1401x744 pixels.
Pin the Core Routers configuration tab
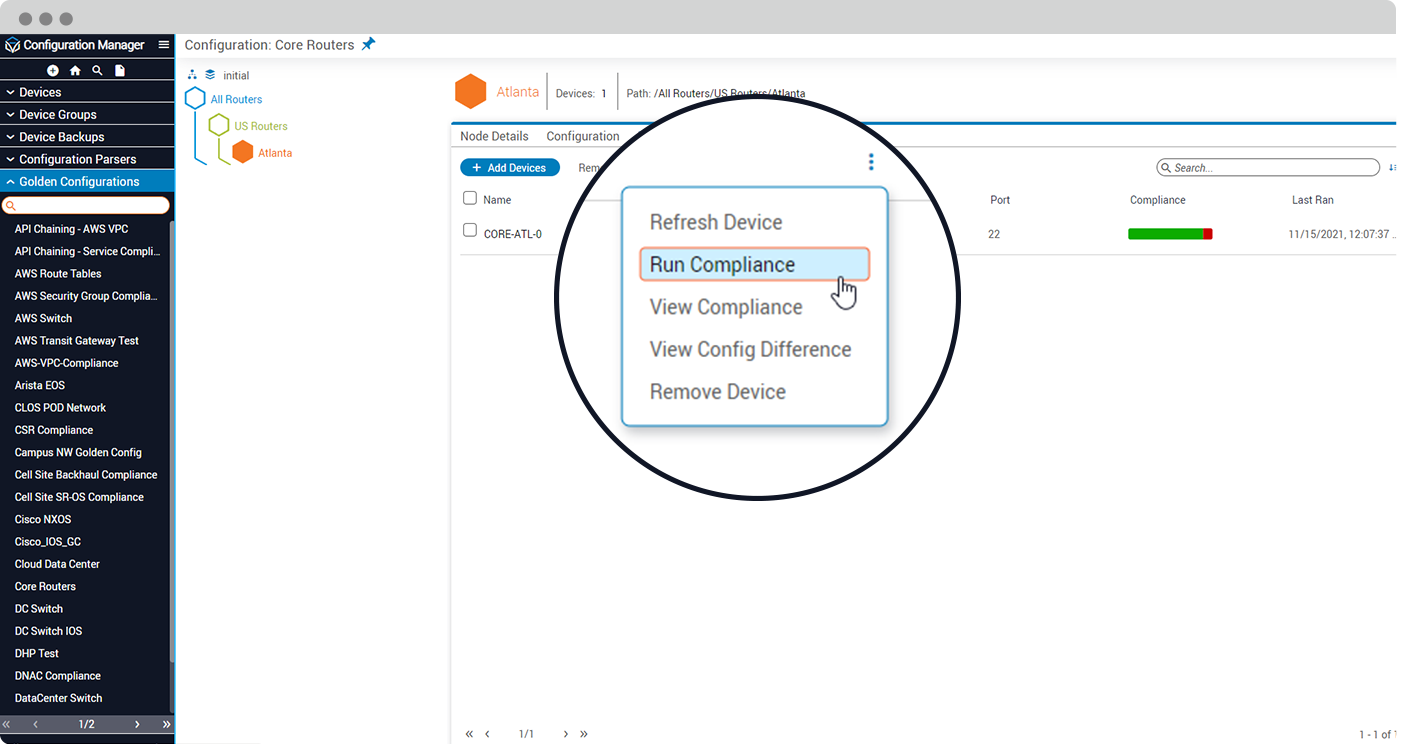click(368, 44)
